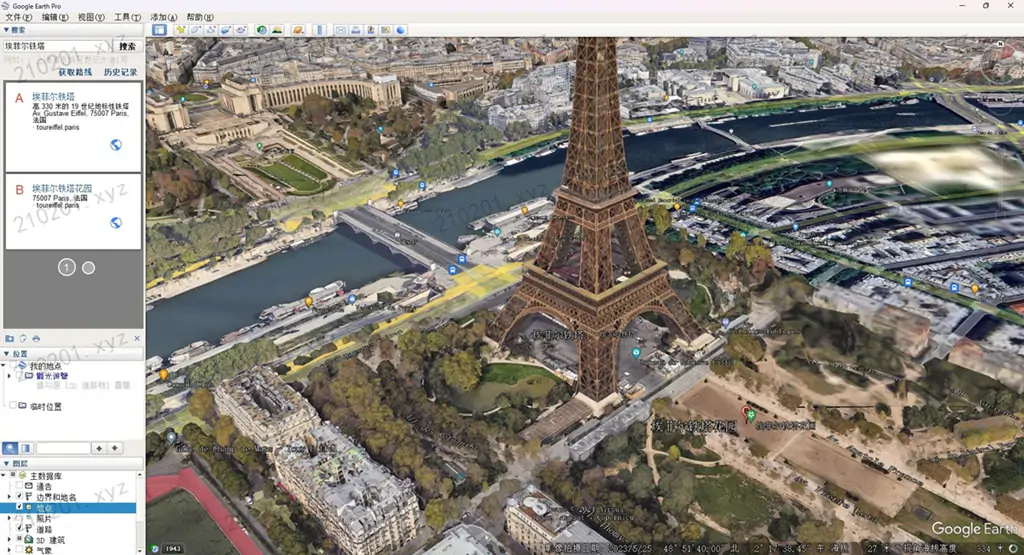Screen dimensions: 1024x555
Task: Go to results page 1 circle
Action: click(67, 268)
